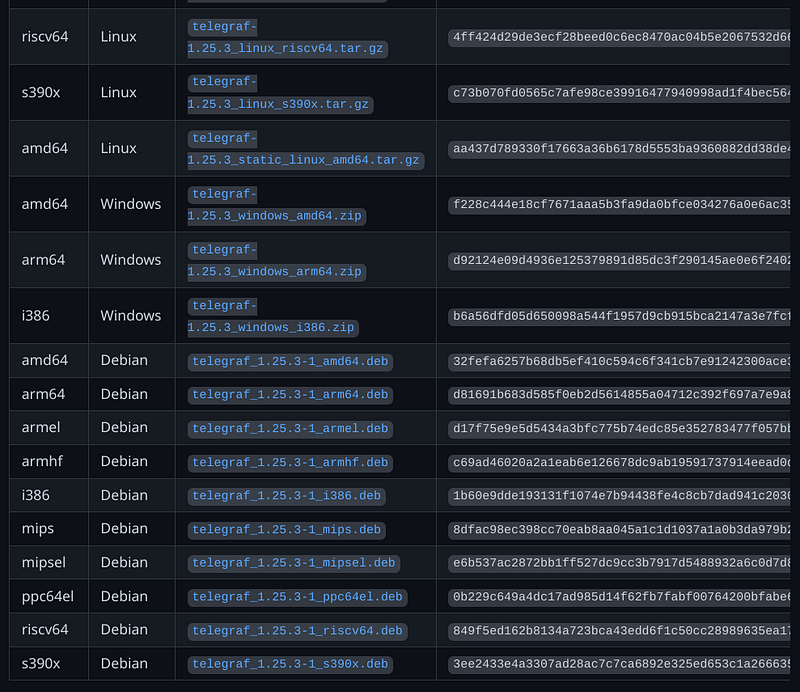The width and height of the screenshot is (800, 692).
Task: Click the hash beginning 1b60e9dde193
Action: click(x=619, y=496)
